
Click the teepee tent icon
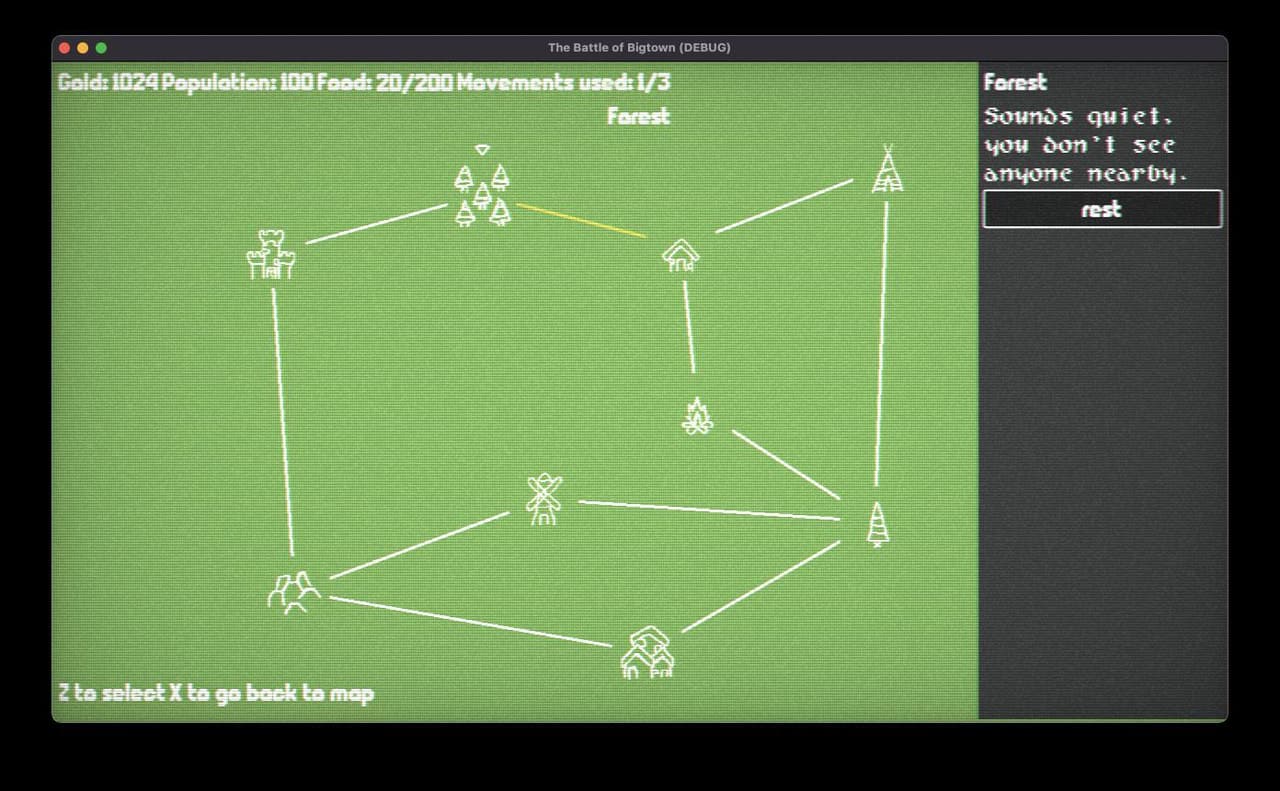tap(887, 168)
